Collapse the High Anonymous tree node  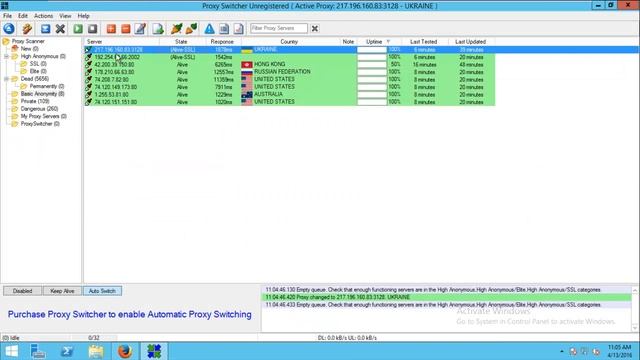[7, 56]
